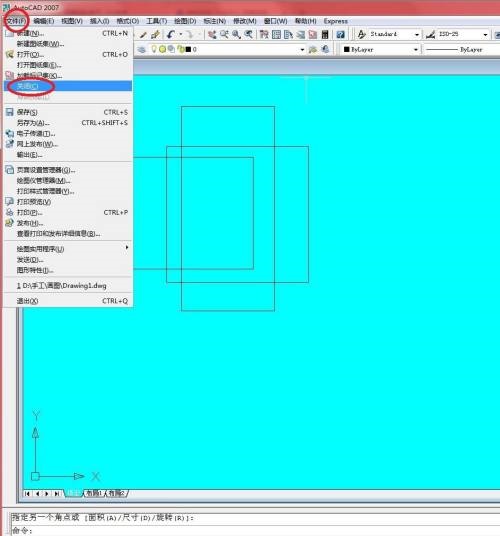Choose 发布(H) menu entry
Viewport: 500px width, 536px height.
coord(68,223)
